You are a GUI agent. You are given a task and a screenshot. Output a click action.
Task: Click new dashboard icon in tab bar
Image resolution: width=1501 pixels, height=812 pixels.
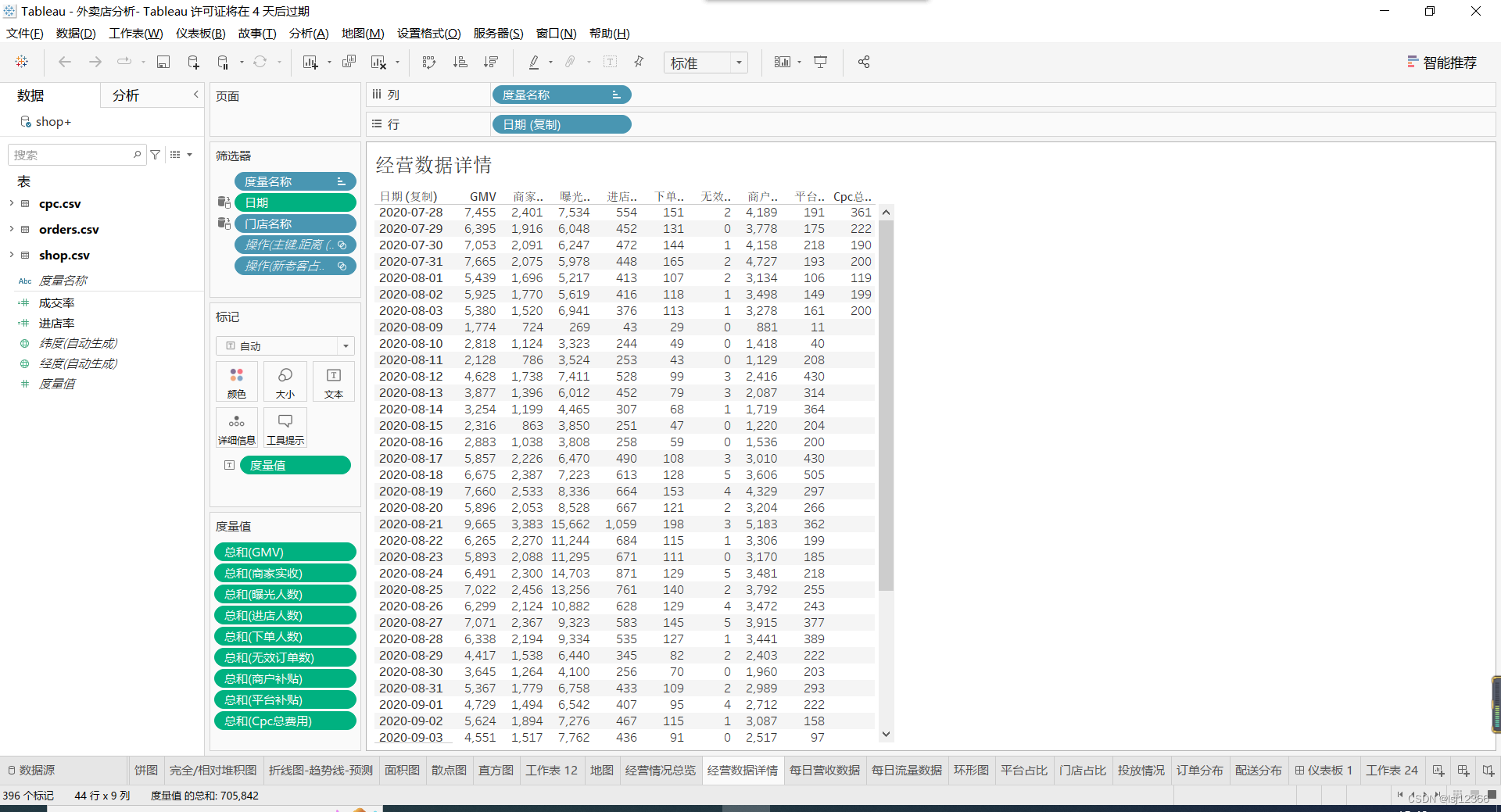click(1463, 770)
